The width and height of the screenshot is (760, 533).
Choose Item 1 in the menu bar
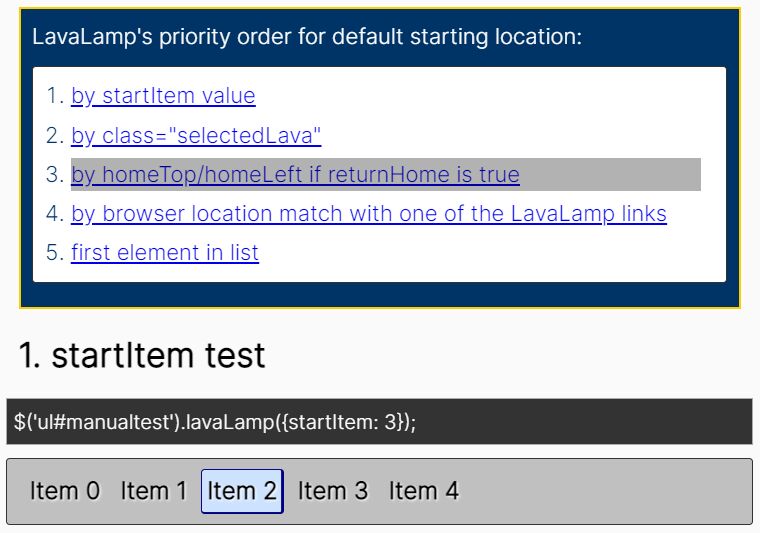click(154, 491)
